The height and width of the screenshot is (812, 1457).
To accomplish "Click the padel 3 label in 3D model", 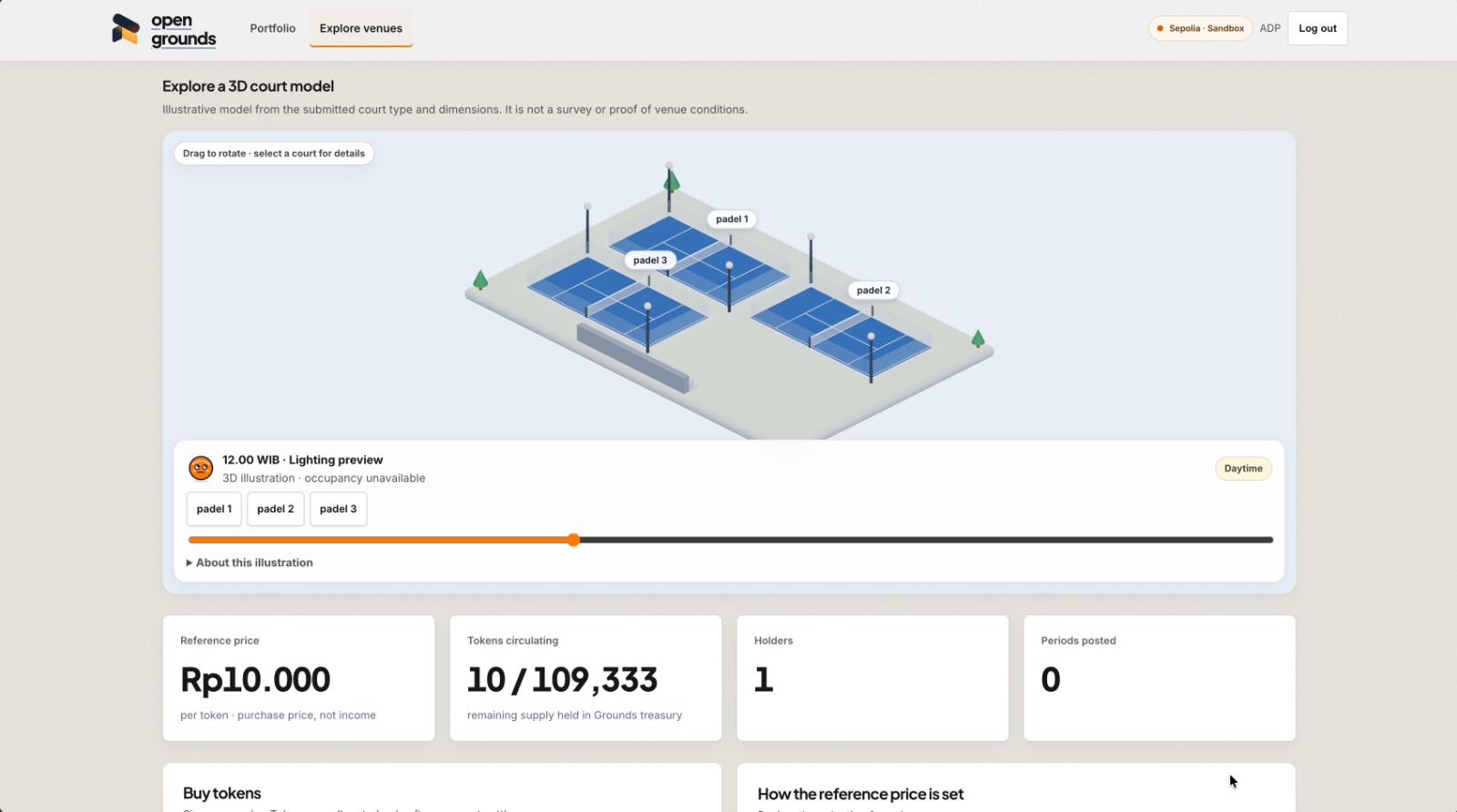I will pyautogui.click(x=650, y=260).
